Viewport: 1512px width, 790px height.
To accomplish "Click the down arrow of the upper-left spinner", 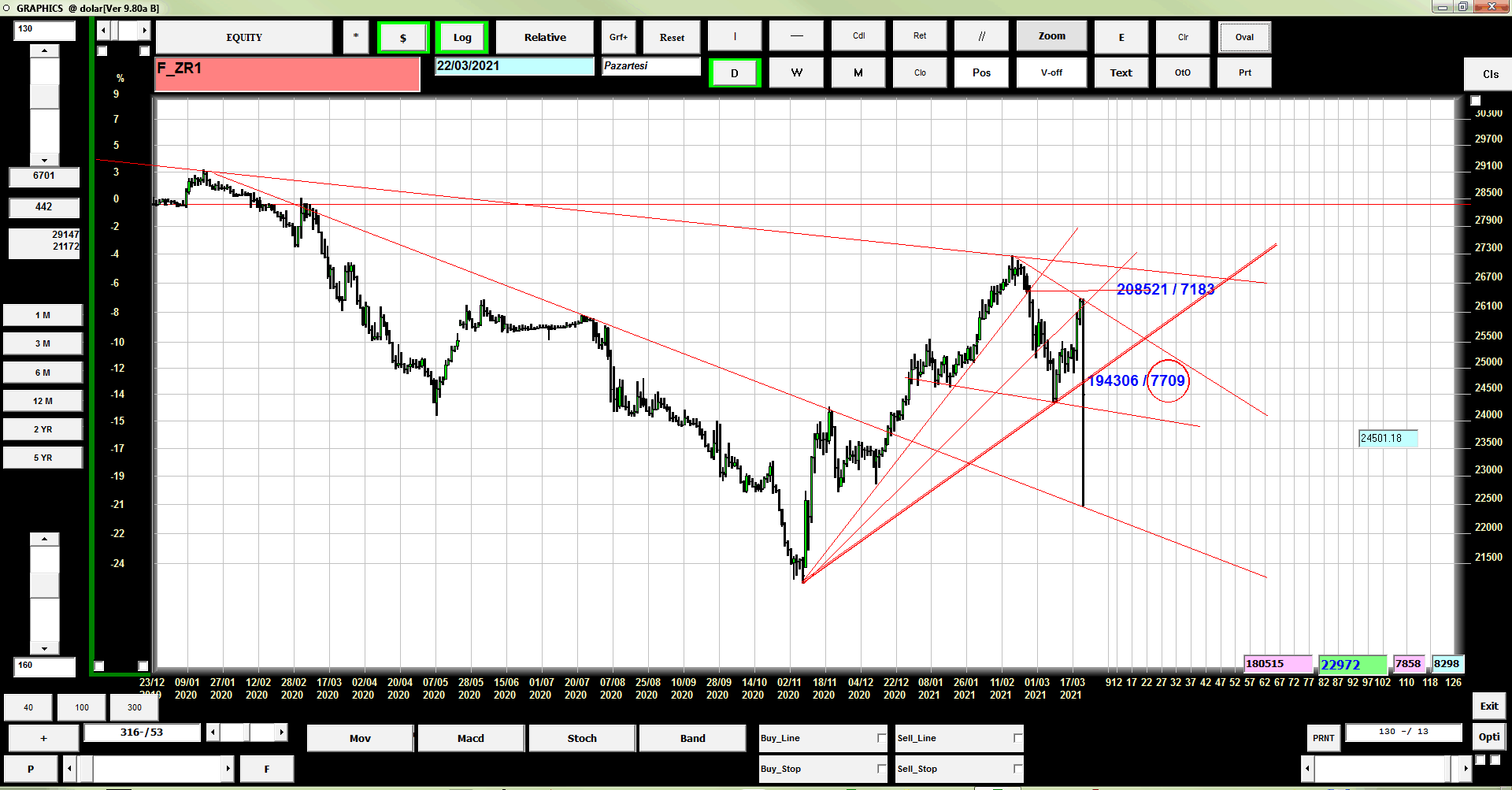I will click(44, 160).
